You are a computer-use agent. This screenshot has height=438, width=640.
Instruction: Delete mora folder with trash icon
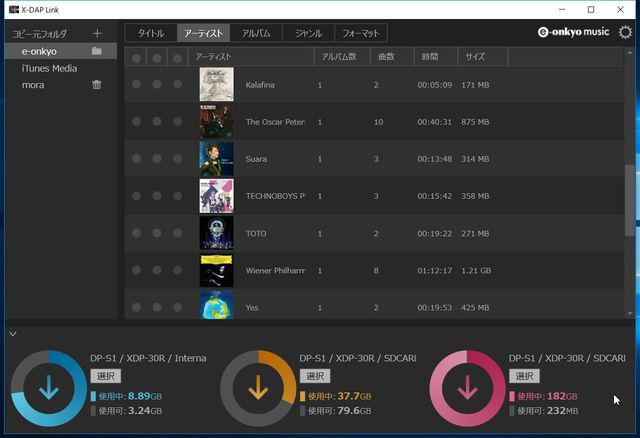(97, 84)
